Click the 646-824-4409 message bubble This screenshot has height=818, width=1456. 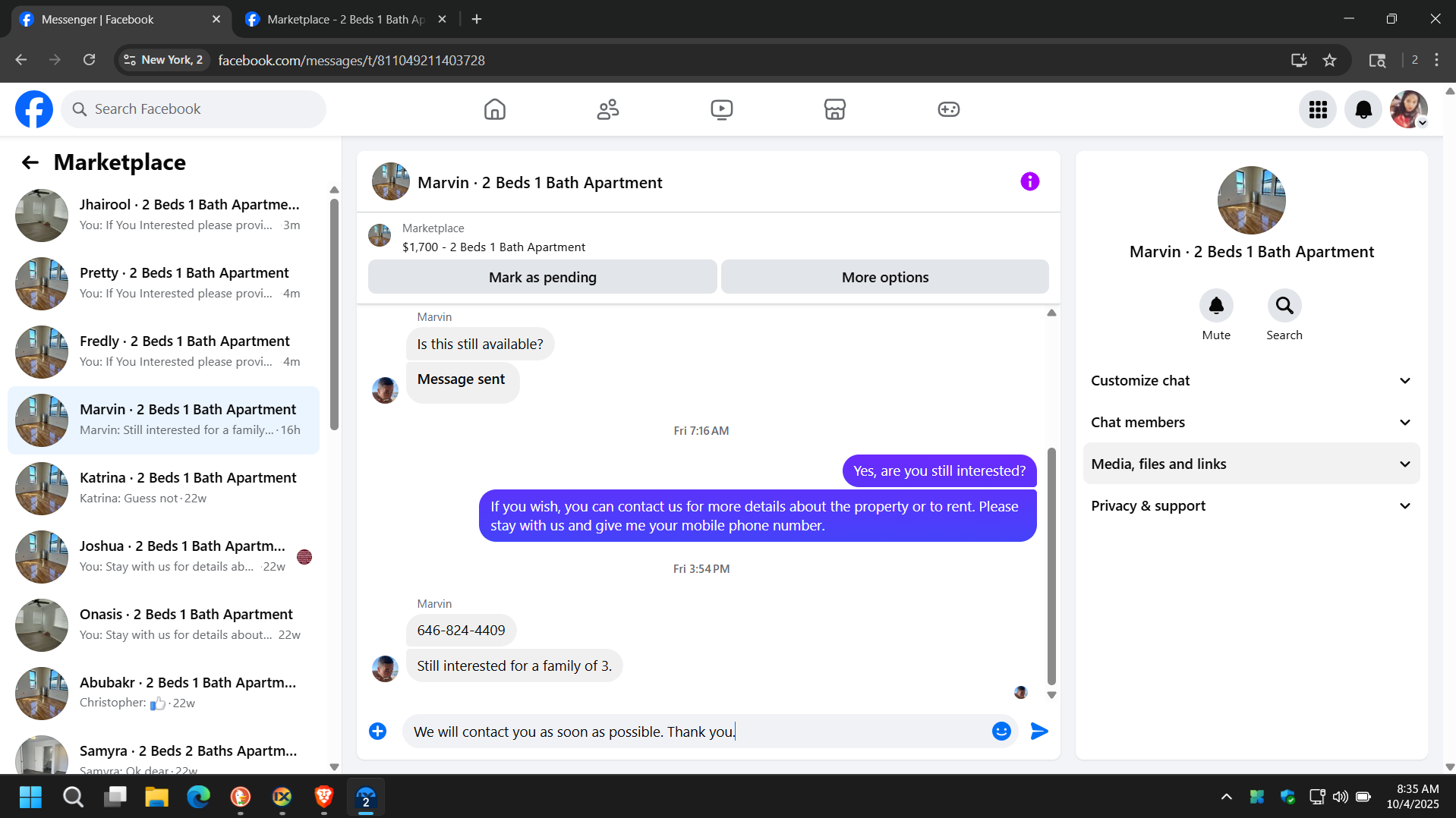[461, 631]
